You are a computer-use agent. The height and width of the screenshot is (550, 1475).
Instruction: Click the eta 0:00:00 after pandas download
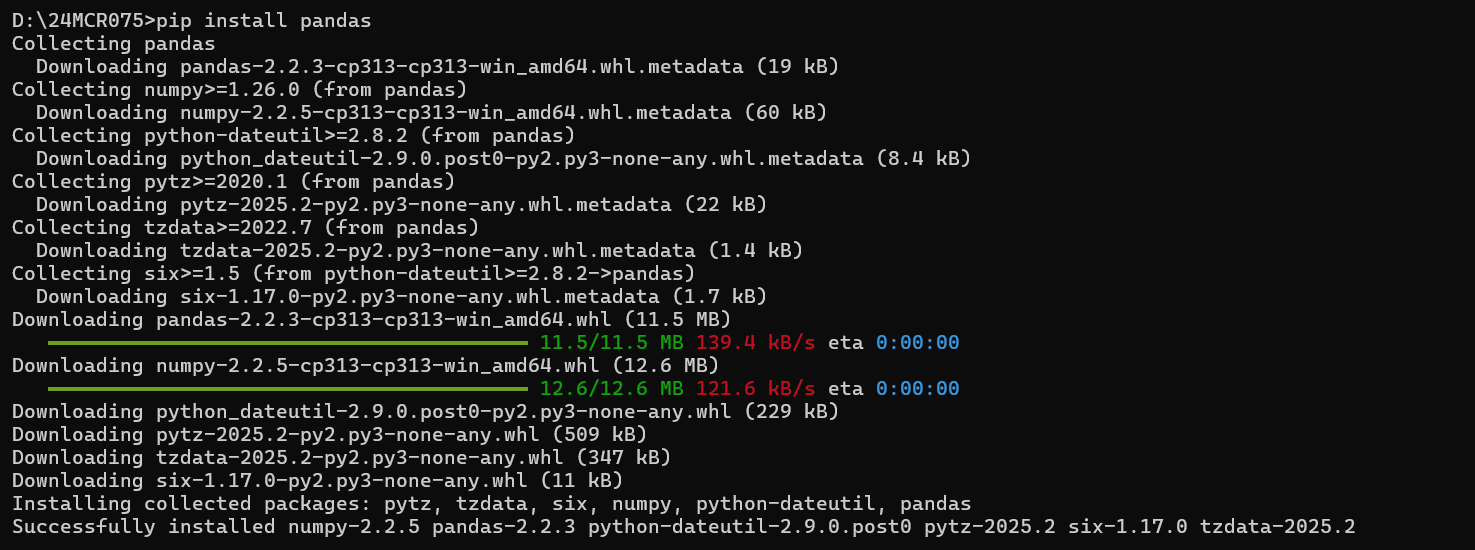tap(893, 343)
